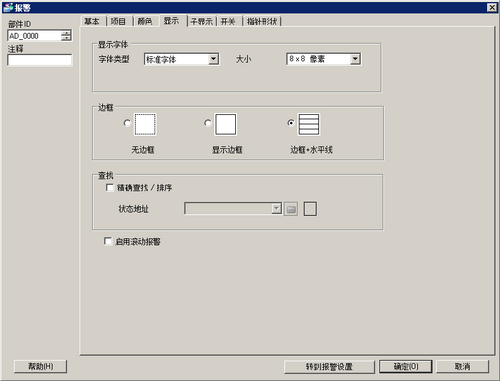
Task: Close the 报警 dialog window
Action: click(x=492, y=7)
